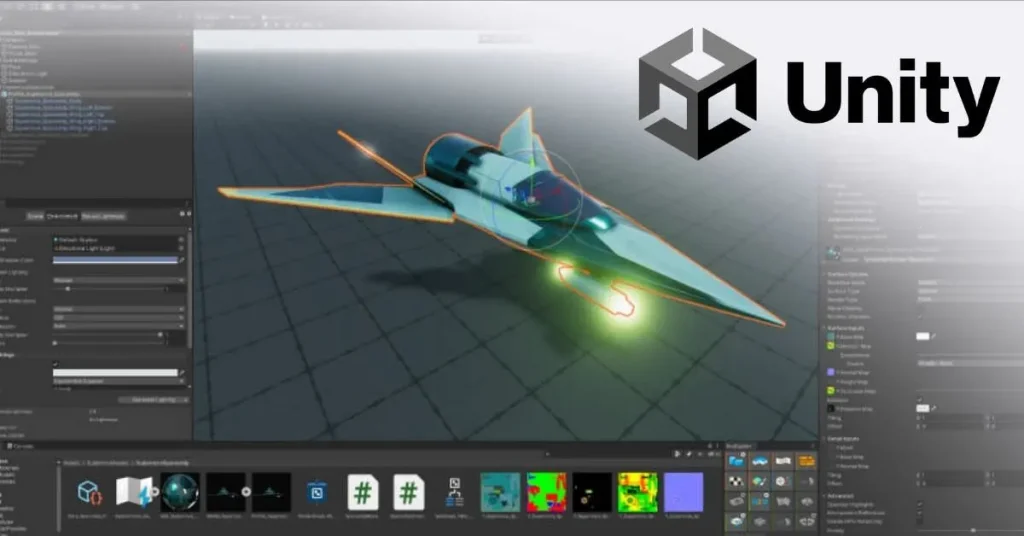Click the blue shield-shaped pipeline asset
Image resolution: width=1024 pixels, height=536 pixels.
317,492
